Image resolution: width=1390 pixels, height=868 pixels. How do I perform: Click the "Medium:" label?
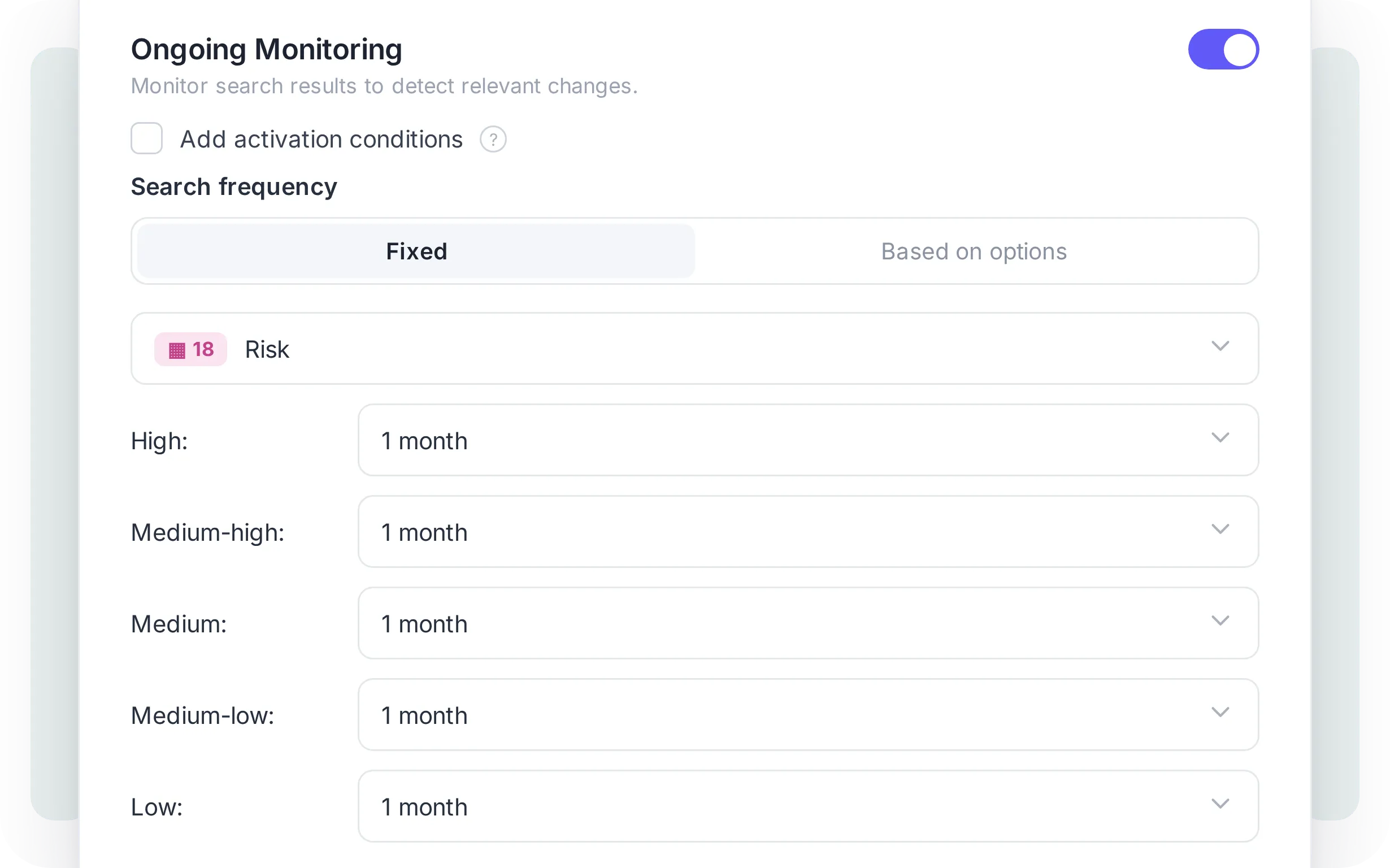179,624
